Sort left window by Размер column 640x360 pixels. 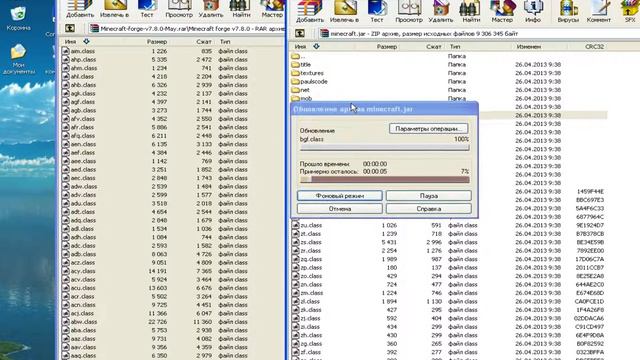(157, 42)
